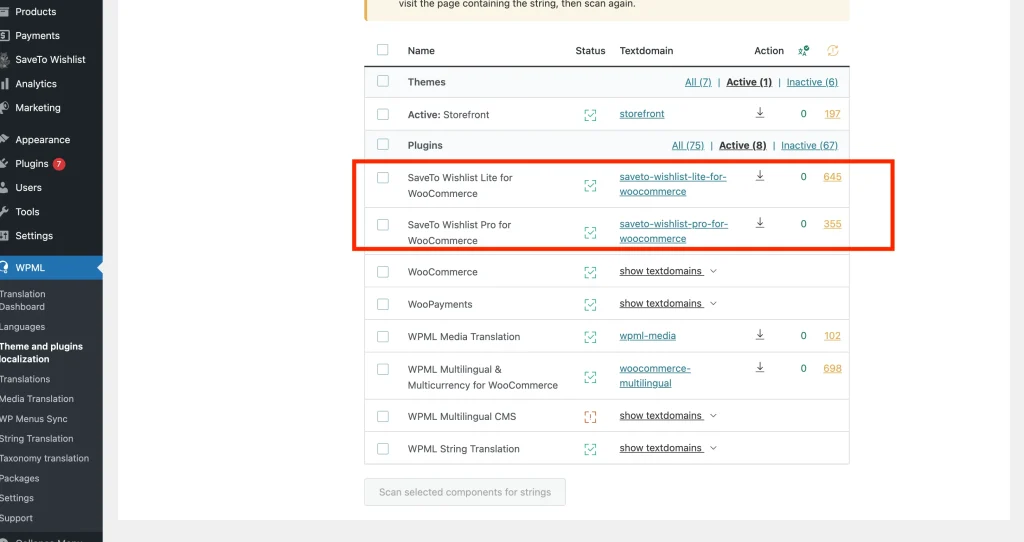Click the 698 pending strings count
Screen dimensions: 1024x542
point(832,368)
